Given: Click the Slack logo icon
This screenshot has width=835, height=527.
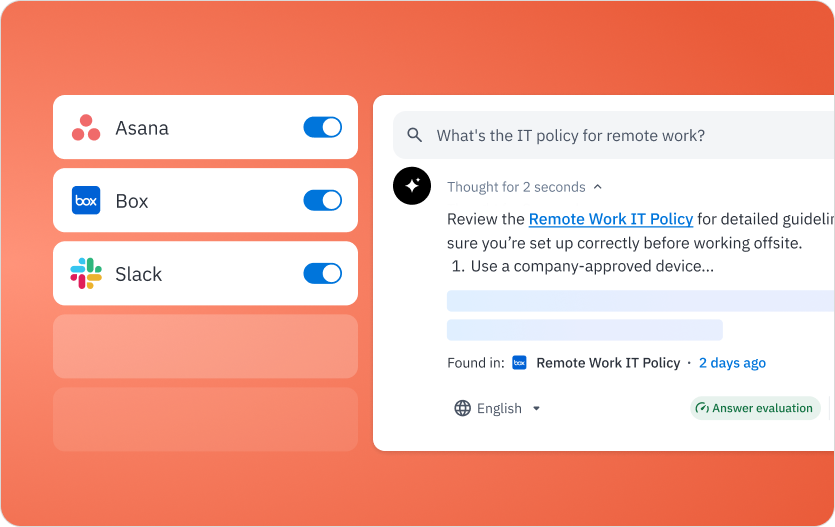Looking at the screenshot, I should coord(86,274).
